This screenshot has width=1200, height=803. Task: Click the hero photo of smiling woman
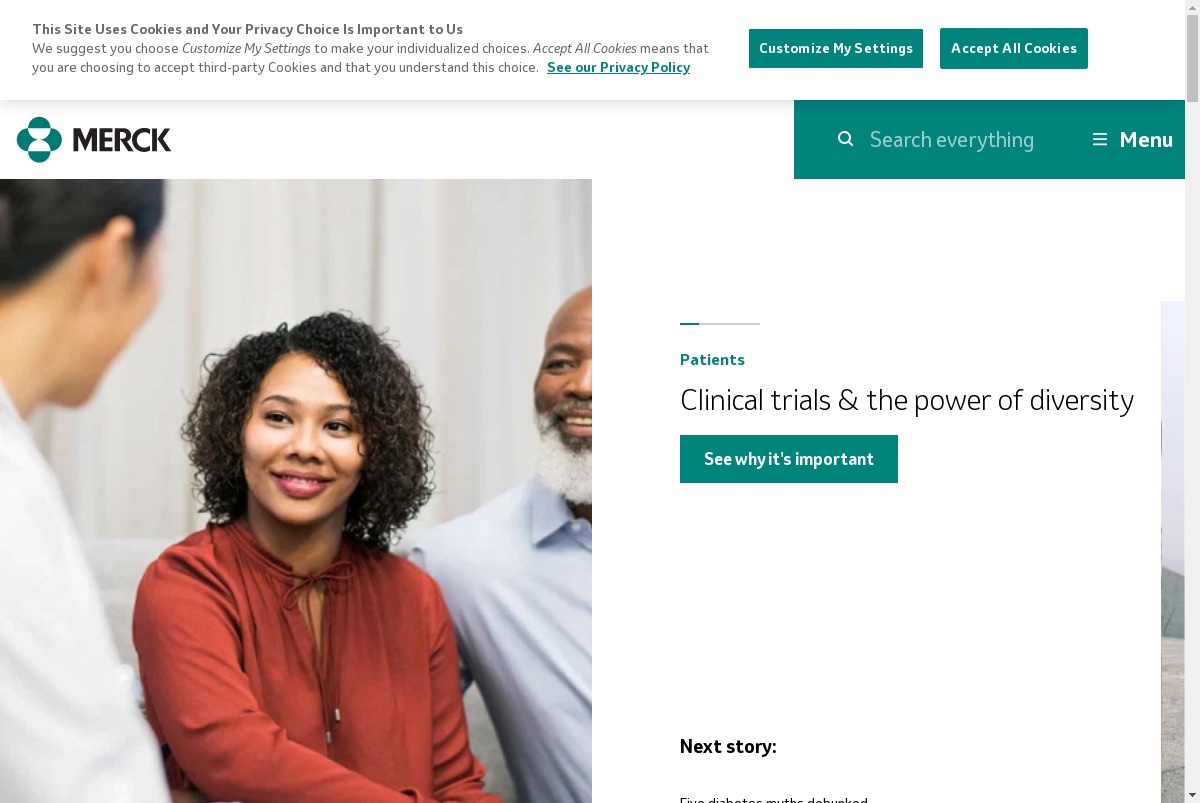coord(296,491)
